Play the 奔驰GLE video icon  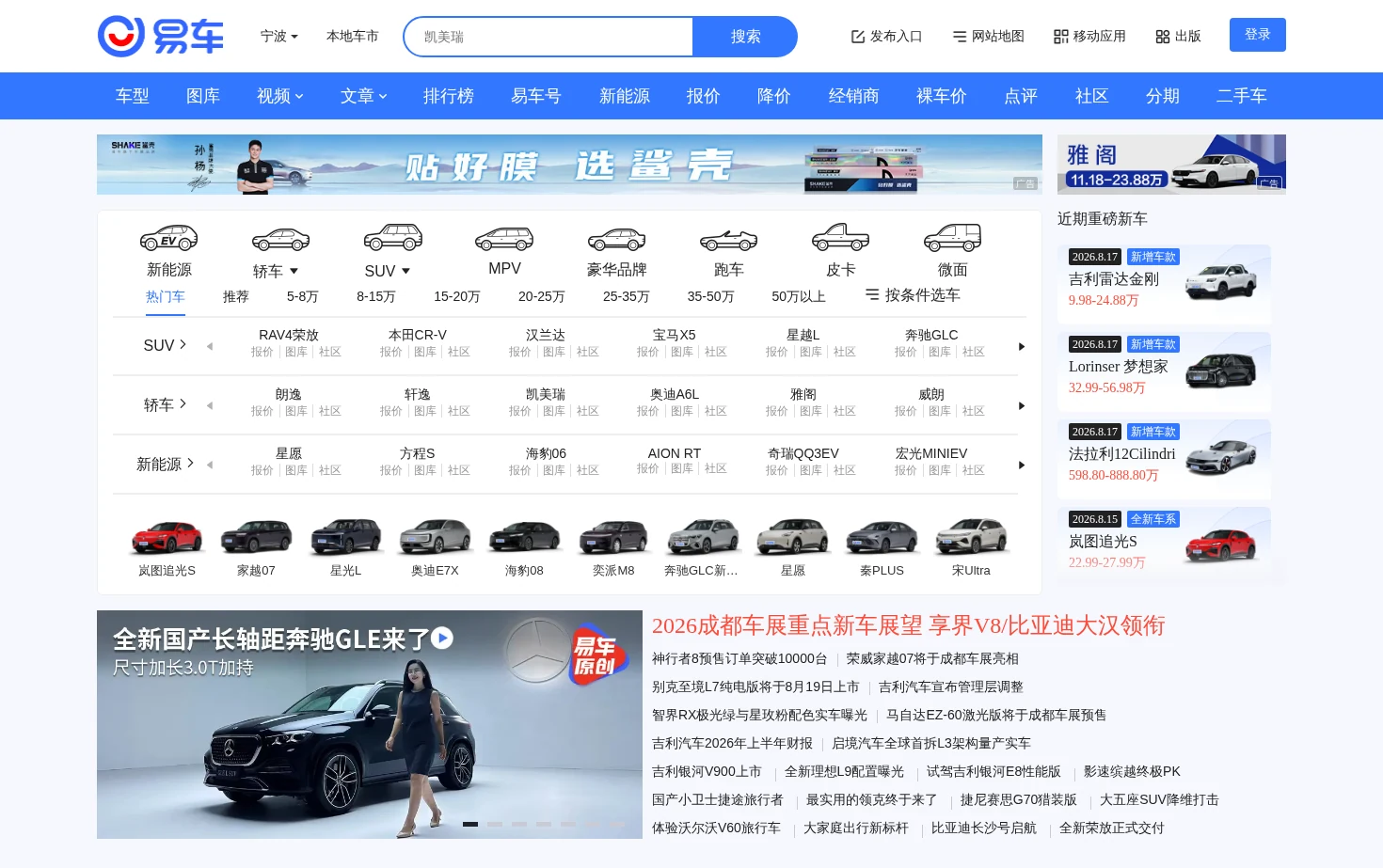[x=442, y=639]
